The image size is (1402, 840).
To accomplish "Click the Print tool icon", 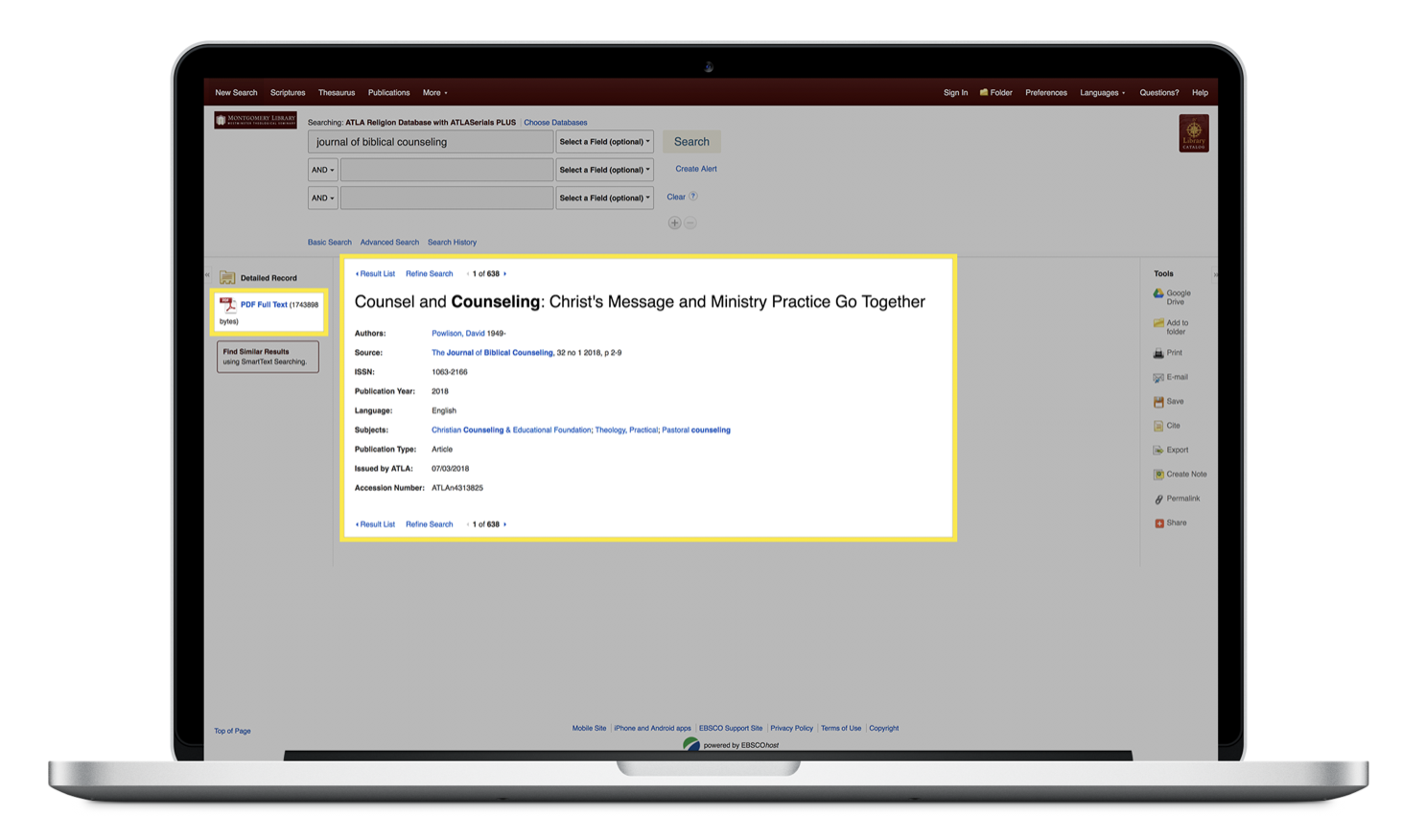I will pos(1158,354).
